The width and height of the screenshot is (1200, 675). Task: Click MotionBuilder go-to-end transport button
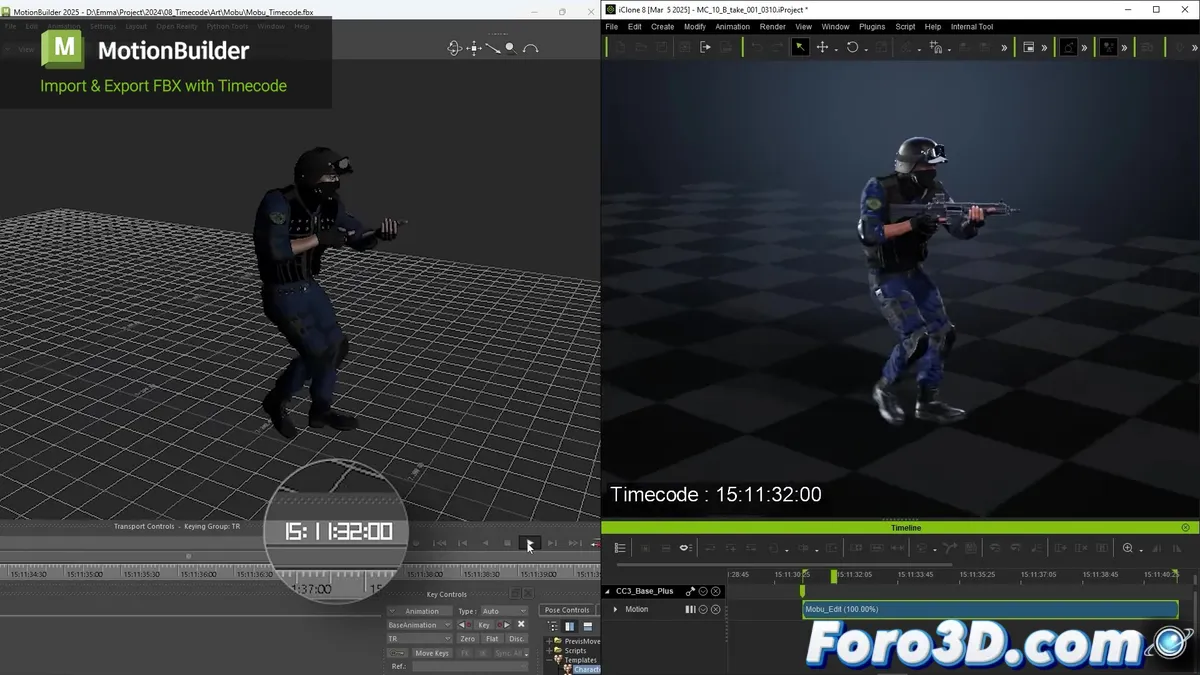575,543
